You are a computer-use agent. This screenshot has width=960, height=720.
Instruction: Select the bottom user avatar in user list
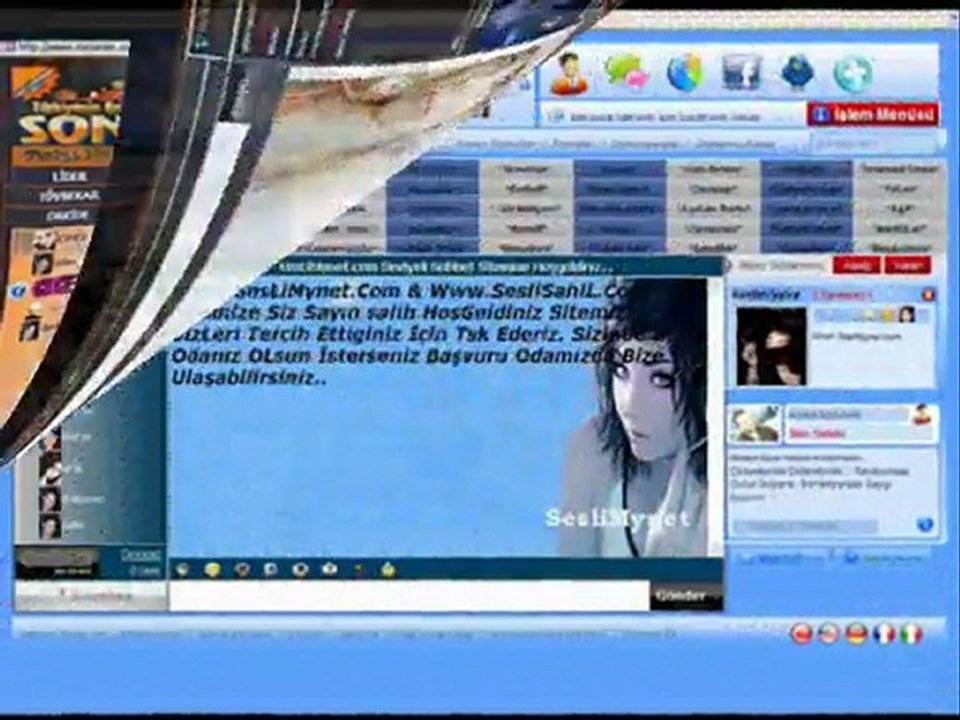[x=50, y=526]
